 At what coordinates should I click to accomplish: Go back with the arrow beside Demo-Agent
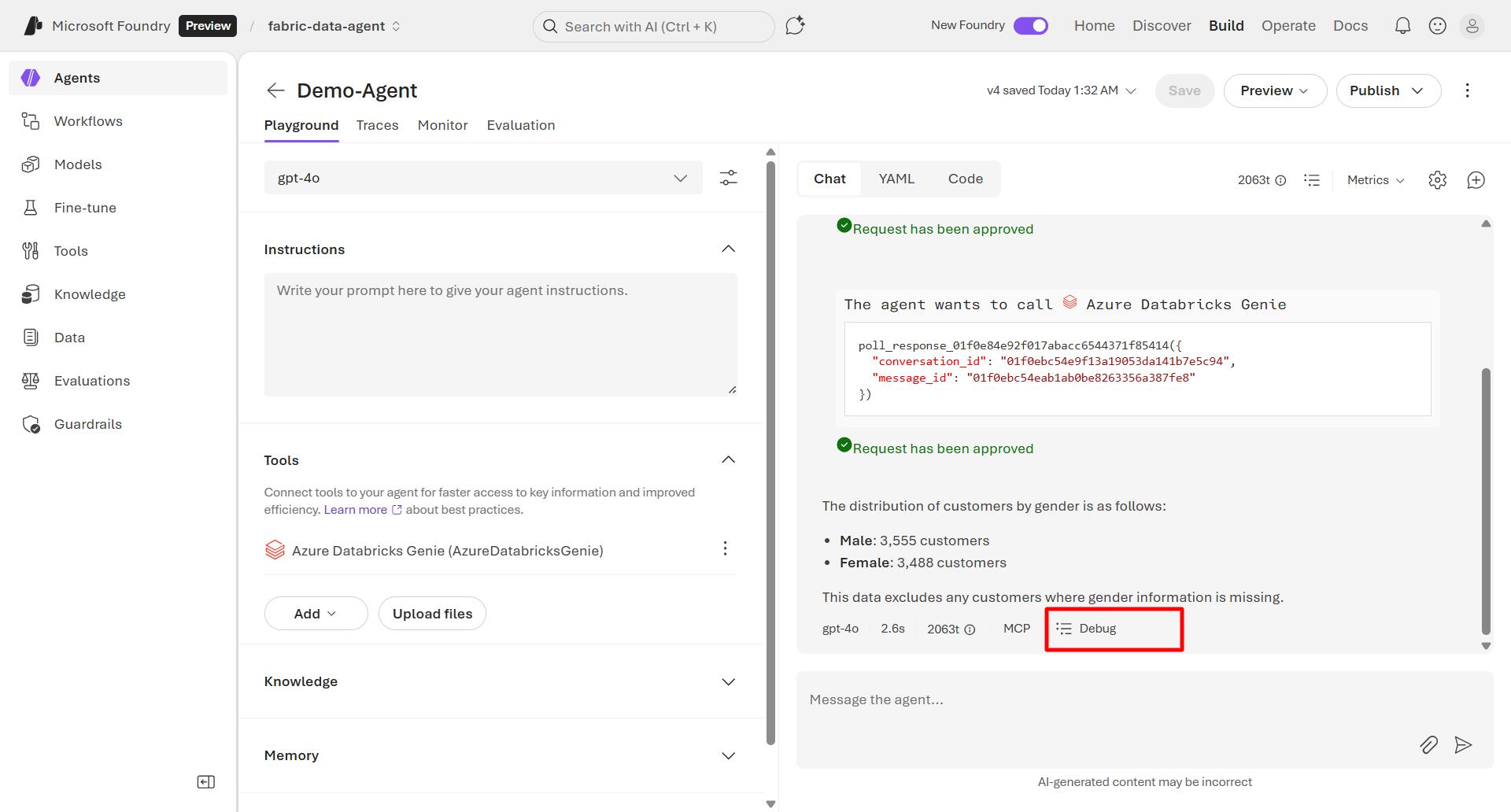[275, 90]
